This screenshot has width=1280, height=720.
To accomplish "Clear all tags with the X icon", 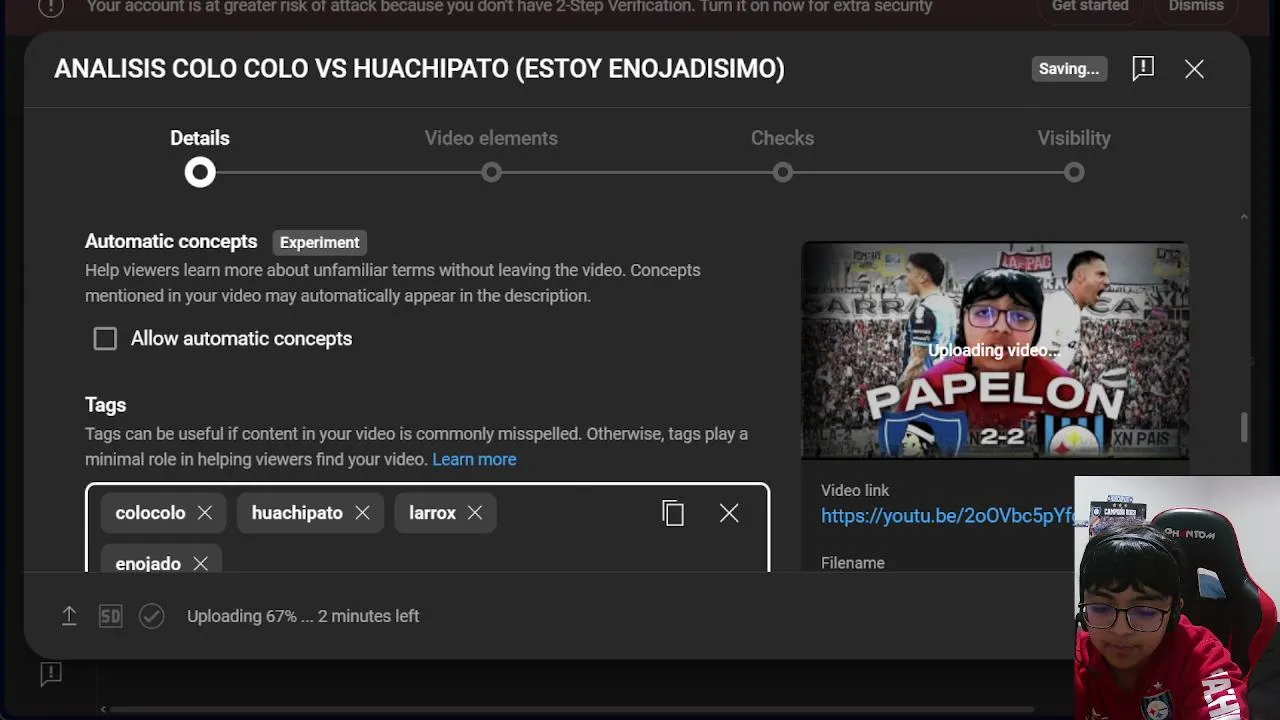I will point(729,513).
